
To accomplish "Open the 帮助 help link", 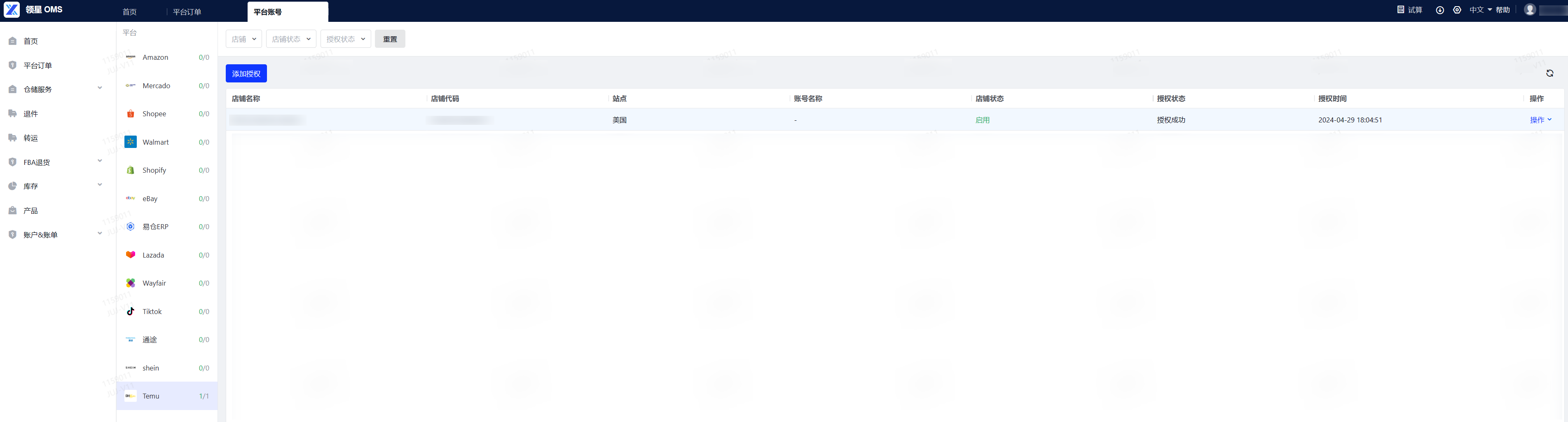I will (1503, 10).
